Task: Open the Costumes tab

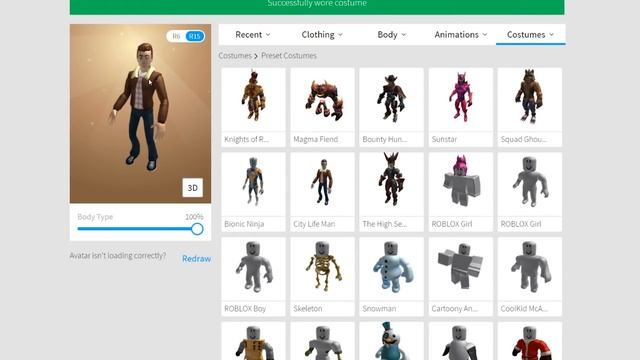Action: click(x=530, y=35)
